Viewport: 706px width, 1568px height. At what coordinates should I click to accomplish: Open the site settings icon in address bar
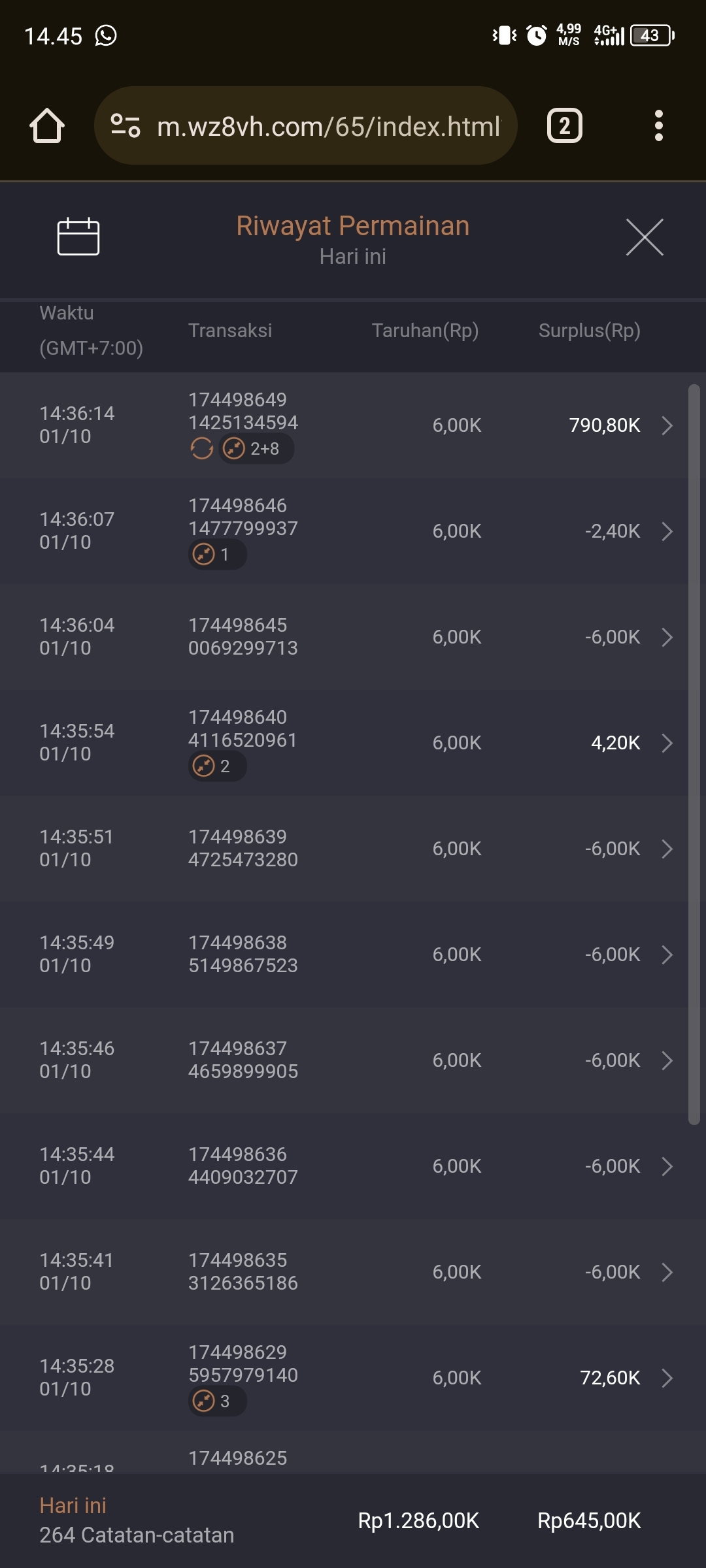pos(126,125)
